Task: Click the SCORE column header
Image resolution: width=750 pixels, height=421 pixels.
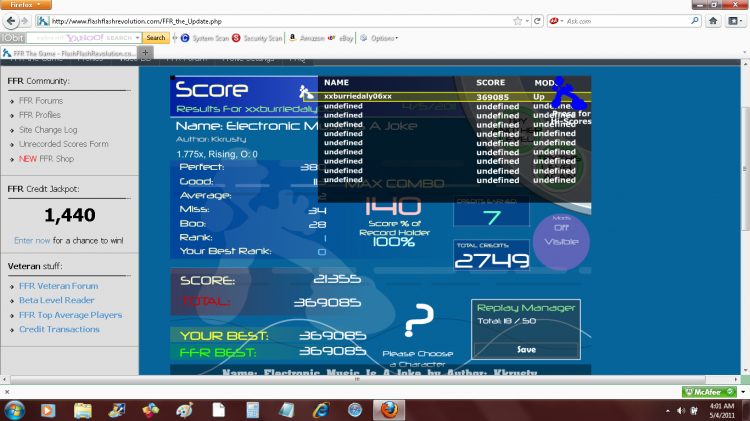Action: point(490,83)
